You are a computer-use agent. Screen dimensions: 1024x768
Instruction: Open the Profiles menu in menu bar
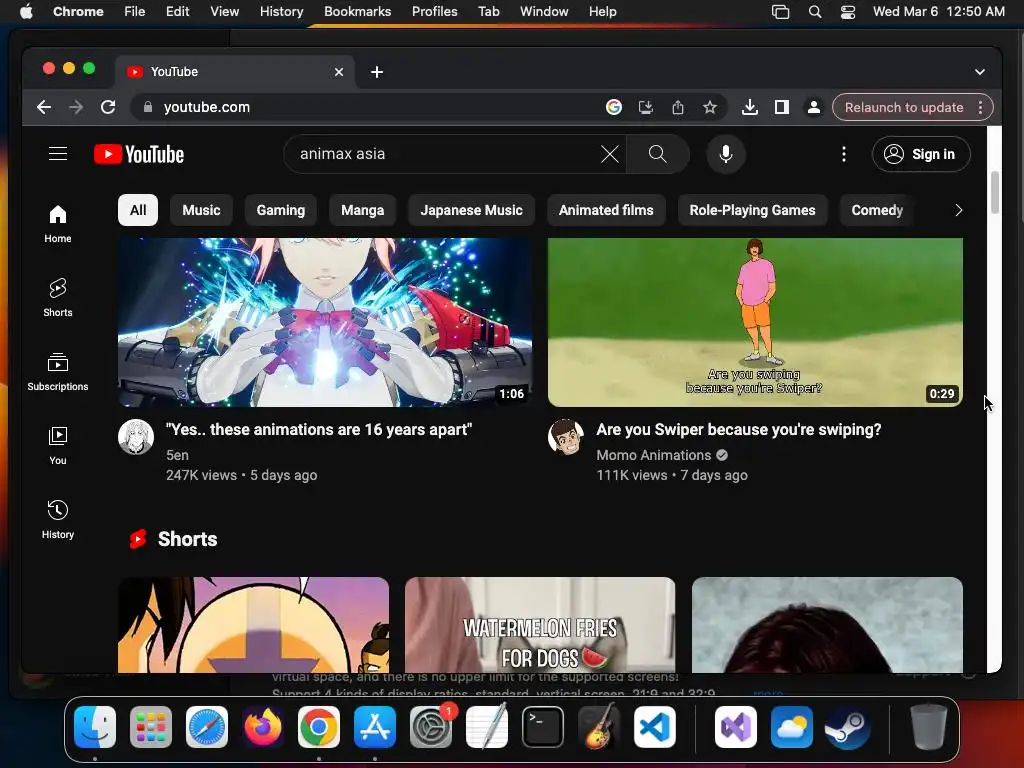[434, 12]
